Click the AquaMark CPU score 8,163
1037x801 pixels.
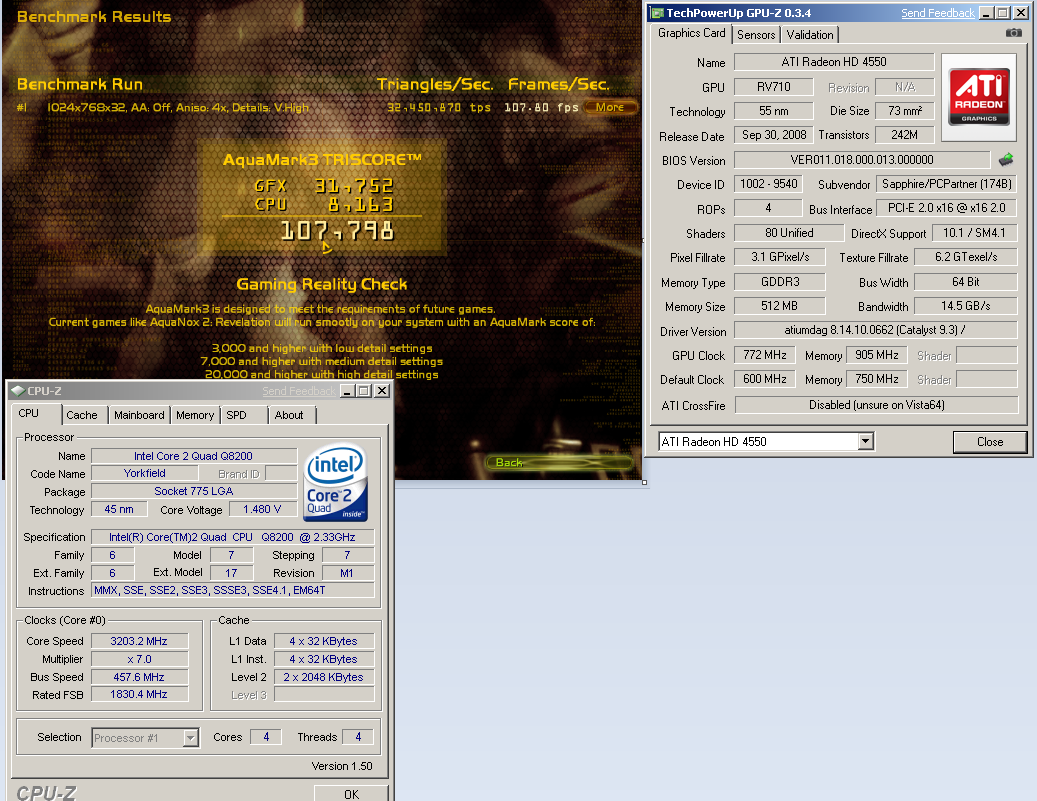coord(360,205)
